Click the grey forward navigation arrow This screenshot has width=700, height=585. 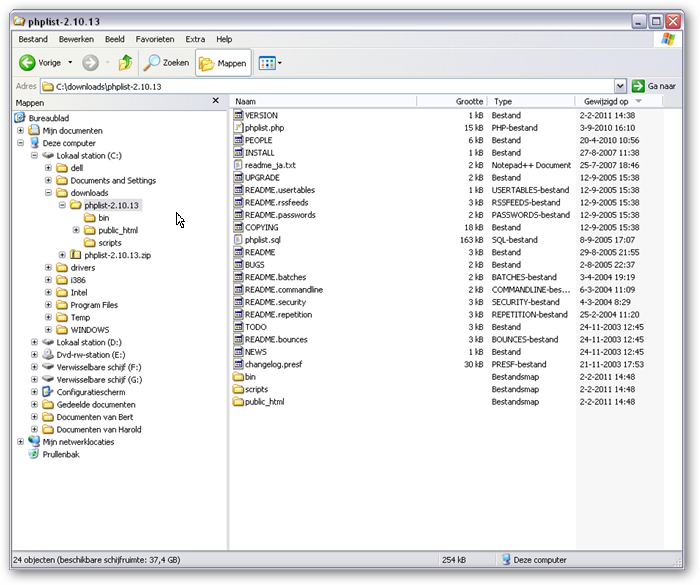click(90, 63)
